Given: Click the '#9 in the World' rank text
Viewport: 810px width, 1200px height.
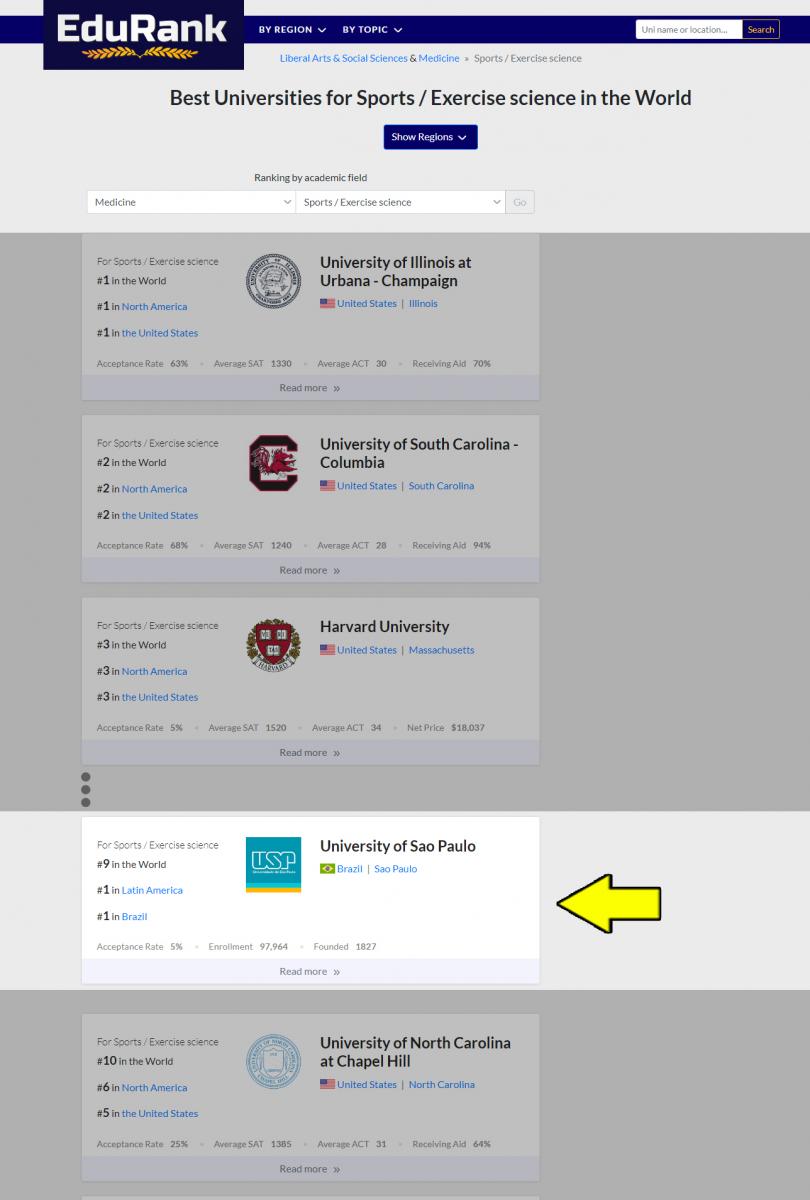Looking at the screenshot, I should pos(132,864).
